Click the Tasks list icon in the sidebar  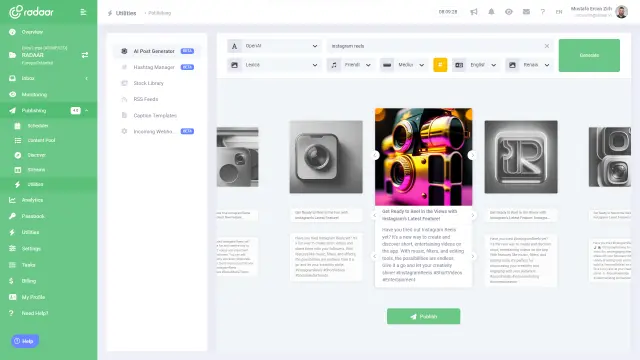tap(12, 265)
